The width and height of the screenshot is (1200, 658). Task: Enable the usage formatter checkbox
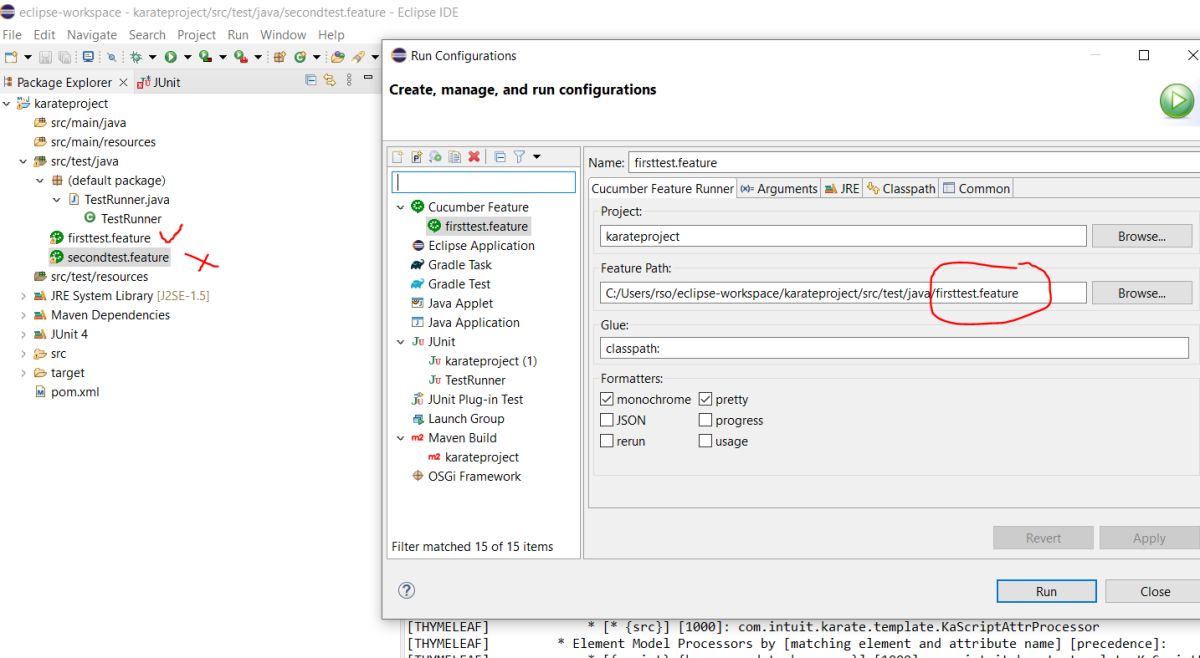706,441
